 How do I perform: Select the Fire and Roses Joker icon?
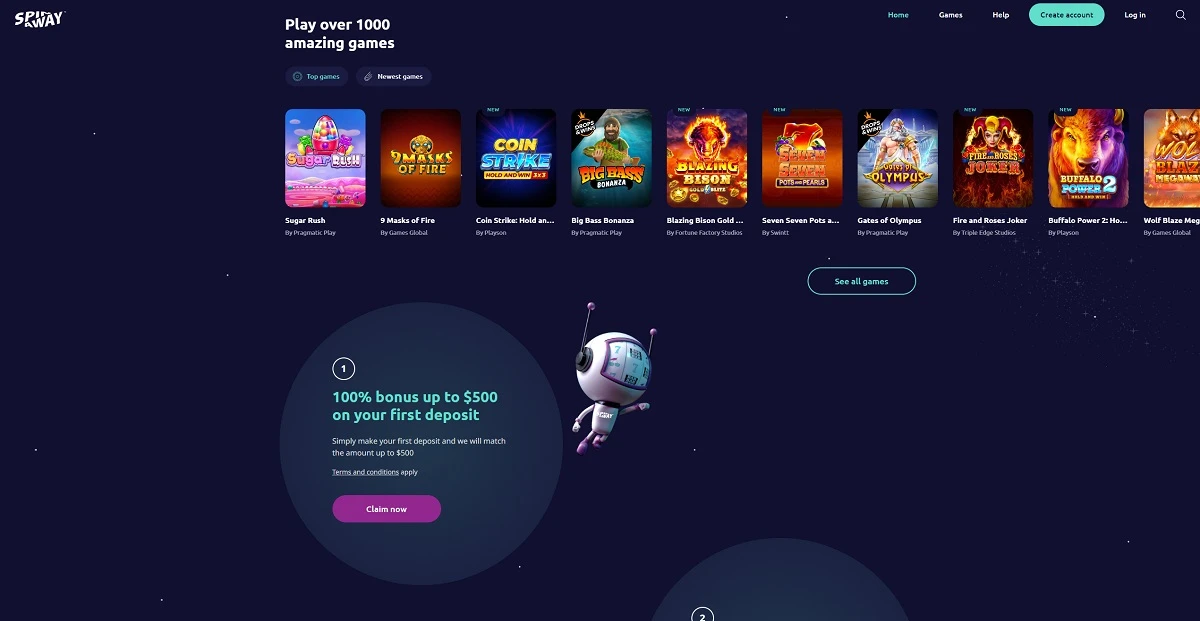pyautogui.click(x=993, y=158)
